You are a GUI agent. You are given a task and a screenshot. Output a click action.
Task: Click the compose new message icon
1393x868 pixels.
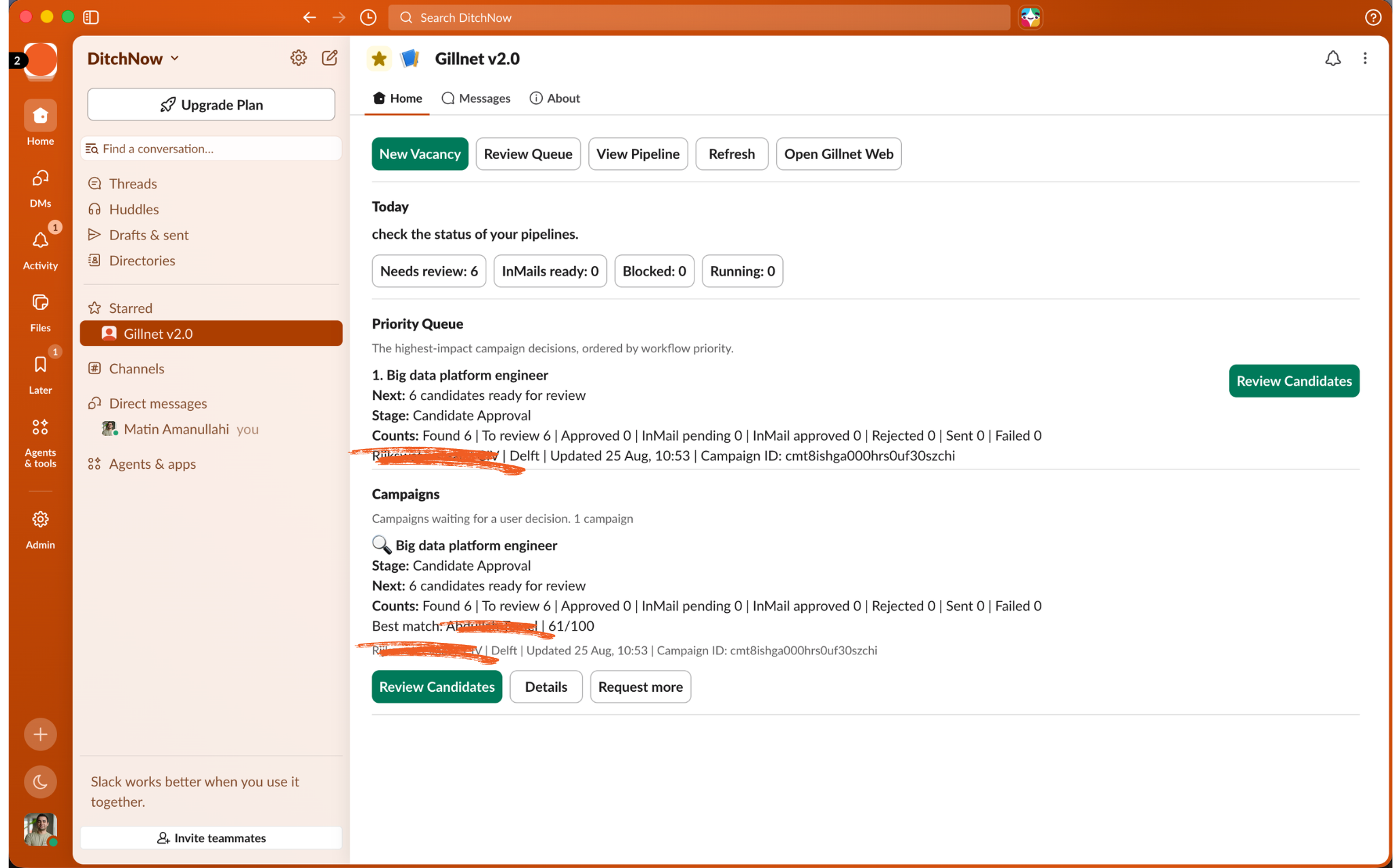click(330, 58)
